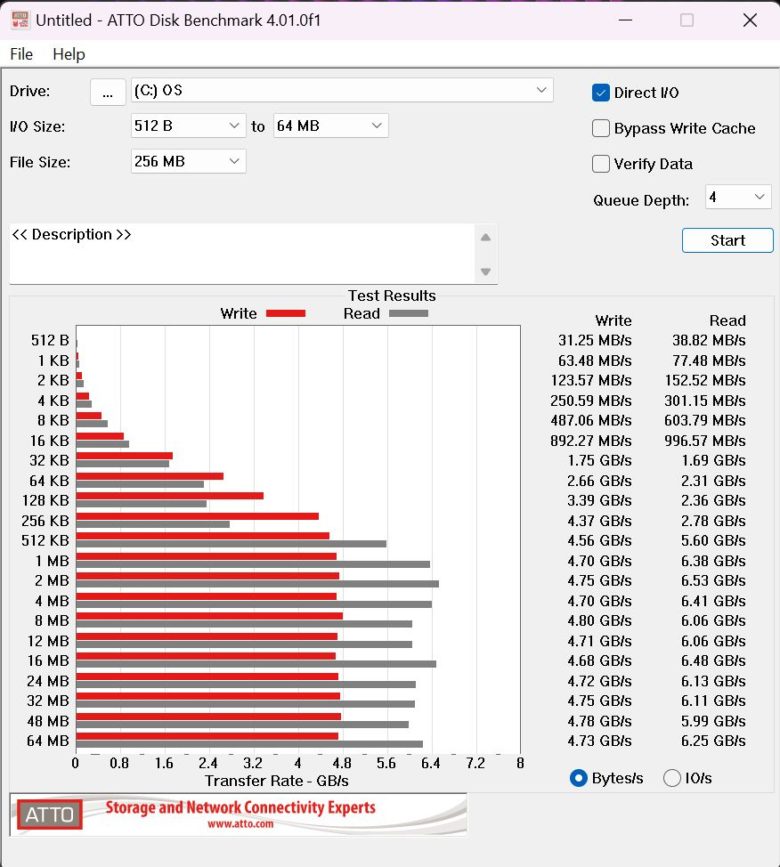Click the Read column header in results
780x867 pixels.
coord(727,320)
